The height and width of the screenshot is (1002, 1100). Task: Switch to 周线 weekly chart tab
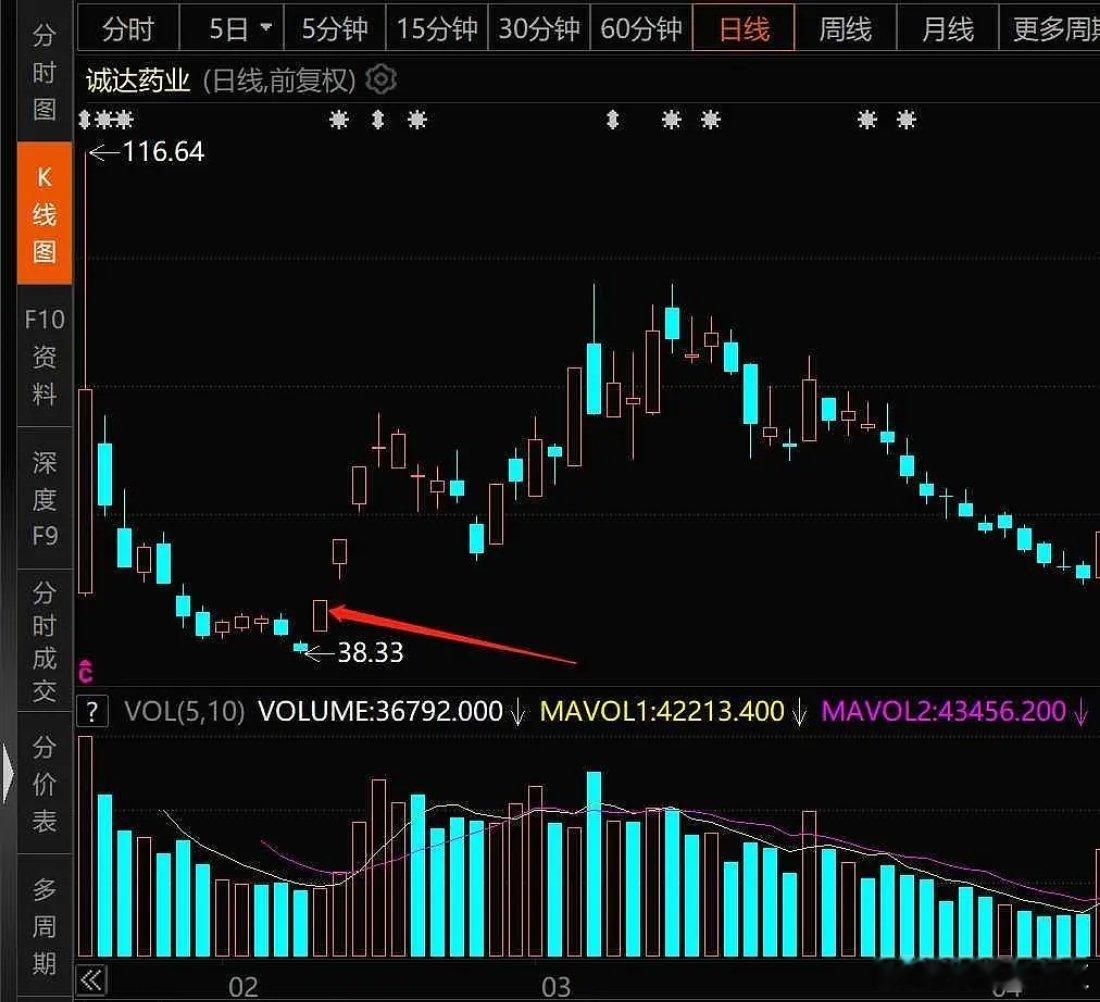[845, 28]
